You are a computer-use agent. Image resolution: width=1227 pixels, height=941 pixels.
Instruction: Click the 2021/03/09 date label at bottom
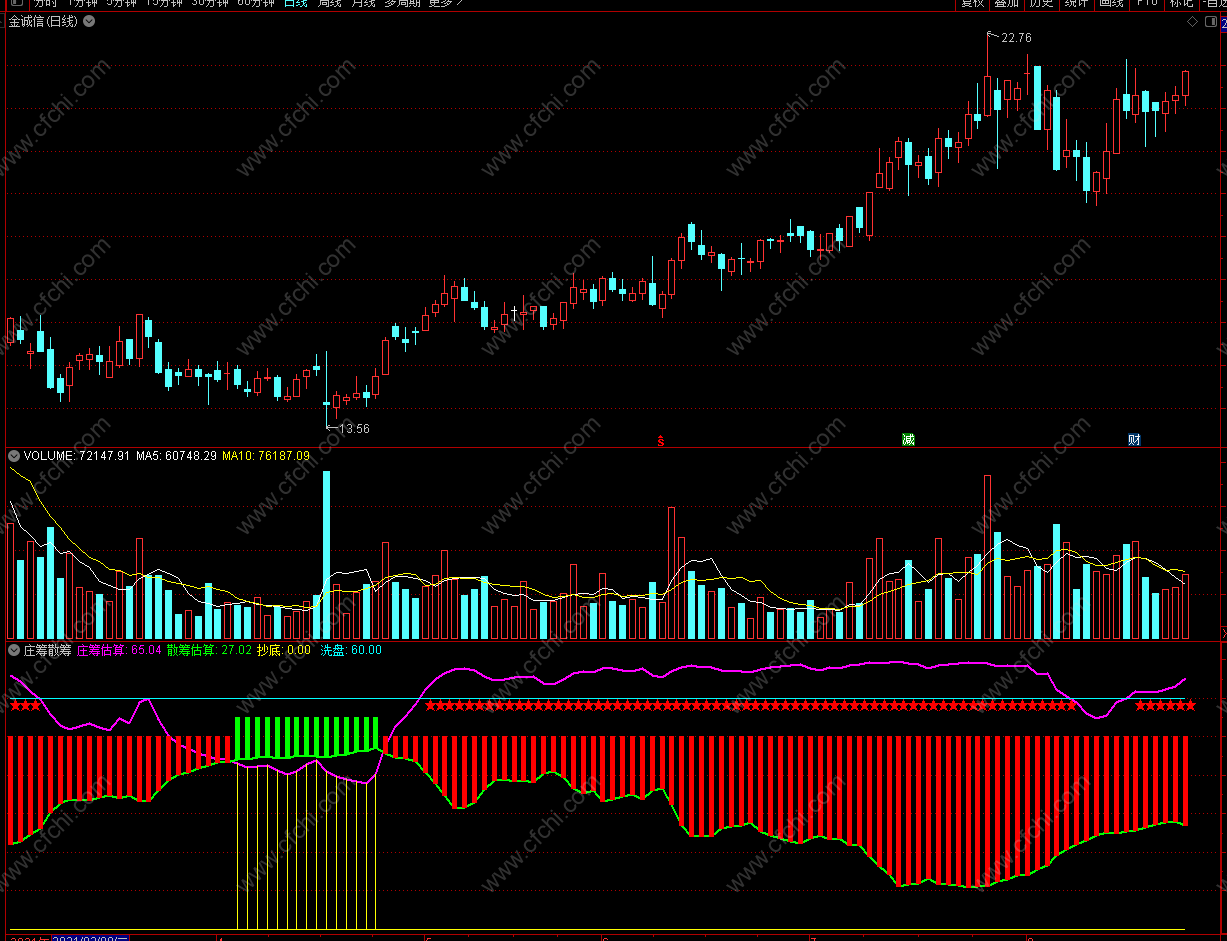[91, 938]
